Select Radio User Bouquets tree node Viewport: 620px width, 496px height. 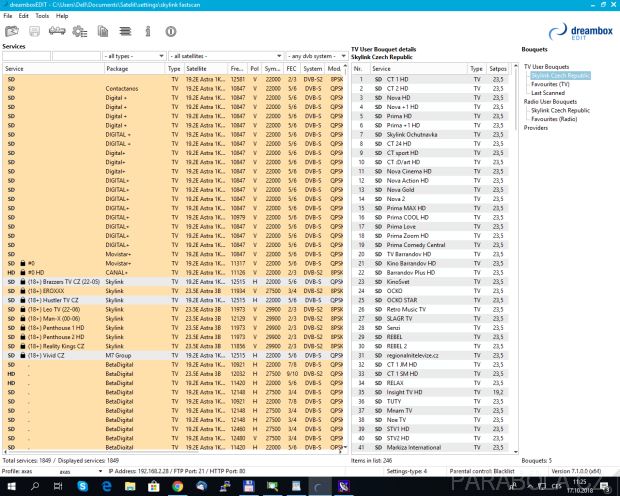(x=550, y=102)
